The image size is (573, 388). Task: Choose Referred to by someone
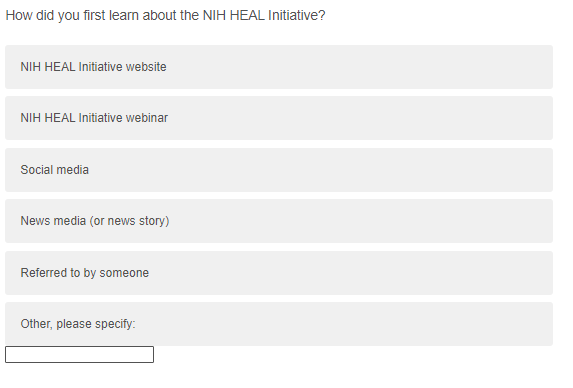(279, 273)
